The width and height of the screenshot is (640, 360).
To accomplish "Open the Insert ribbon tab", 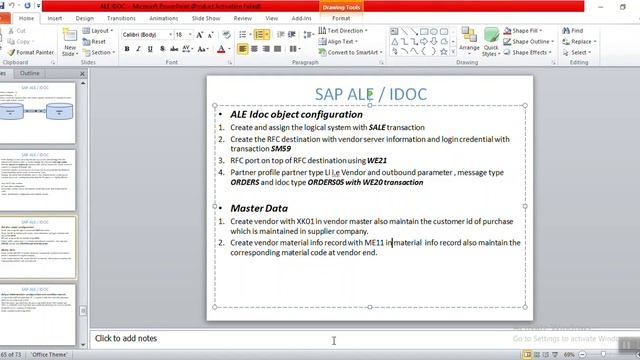I will (55, 18).
